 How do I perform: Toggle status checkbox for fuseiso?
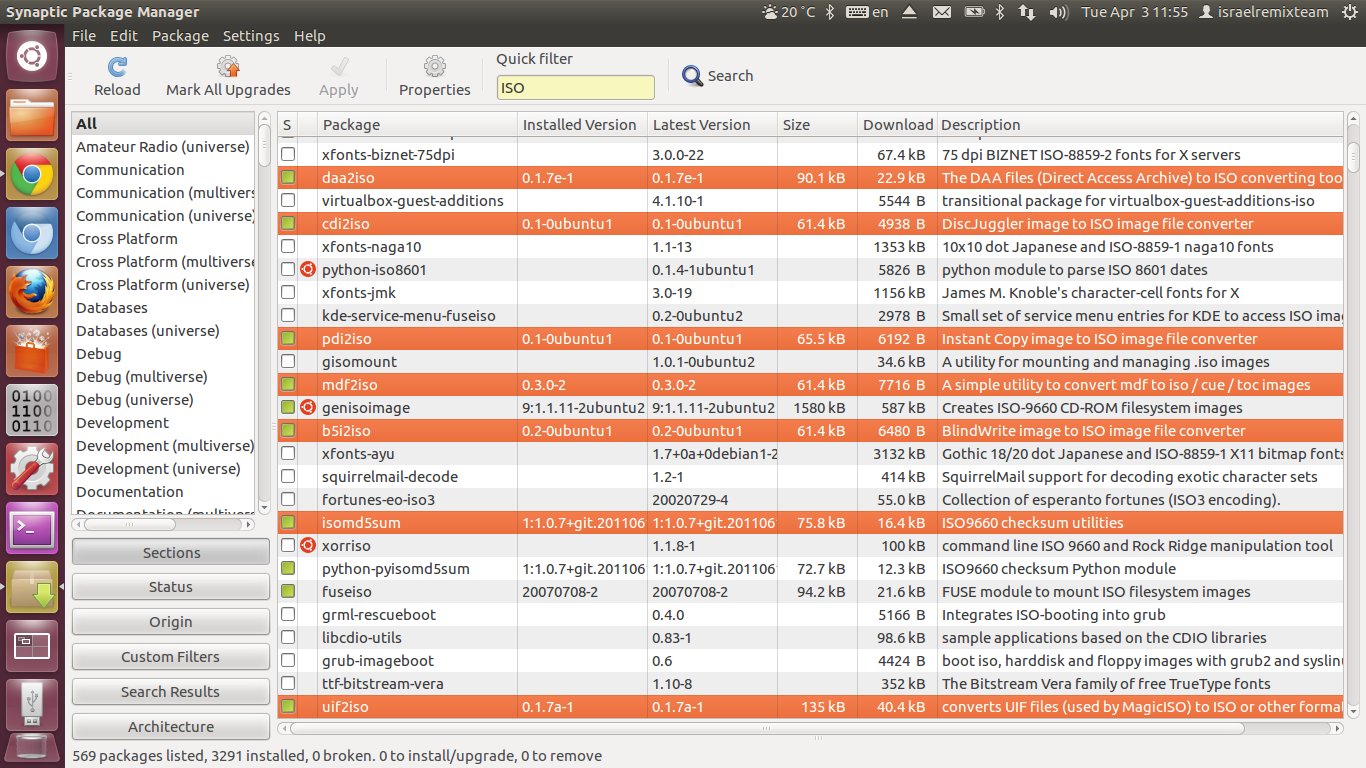(x=288, y=591)
